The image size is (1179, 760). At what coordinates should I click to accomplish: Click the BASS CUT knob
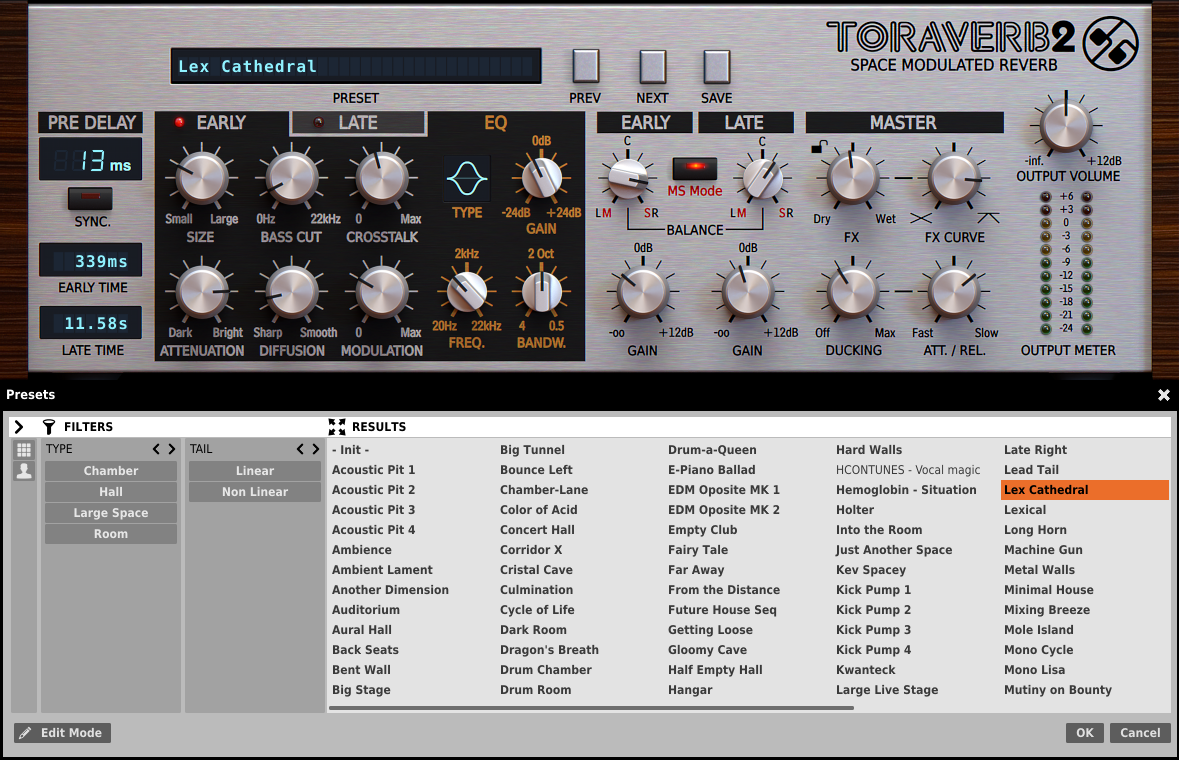click(292, 179)
